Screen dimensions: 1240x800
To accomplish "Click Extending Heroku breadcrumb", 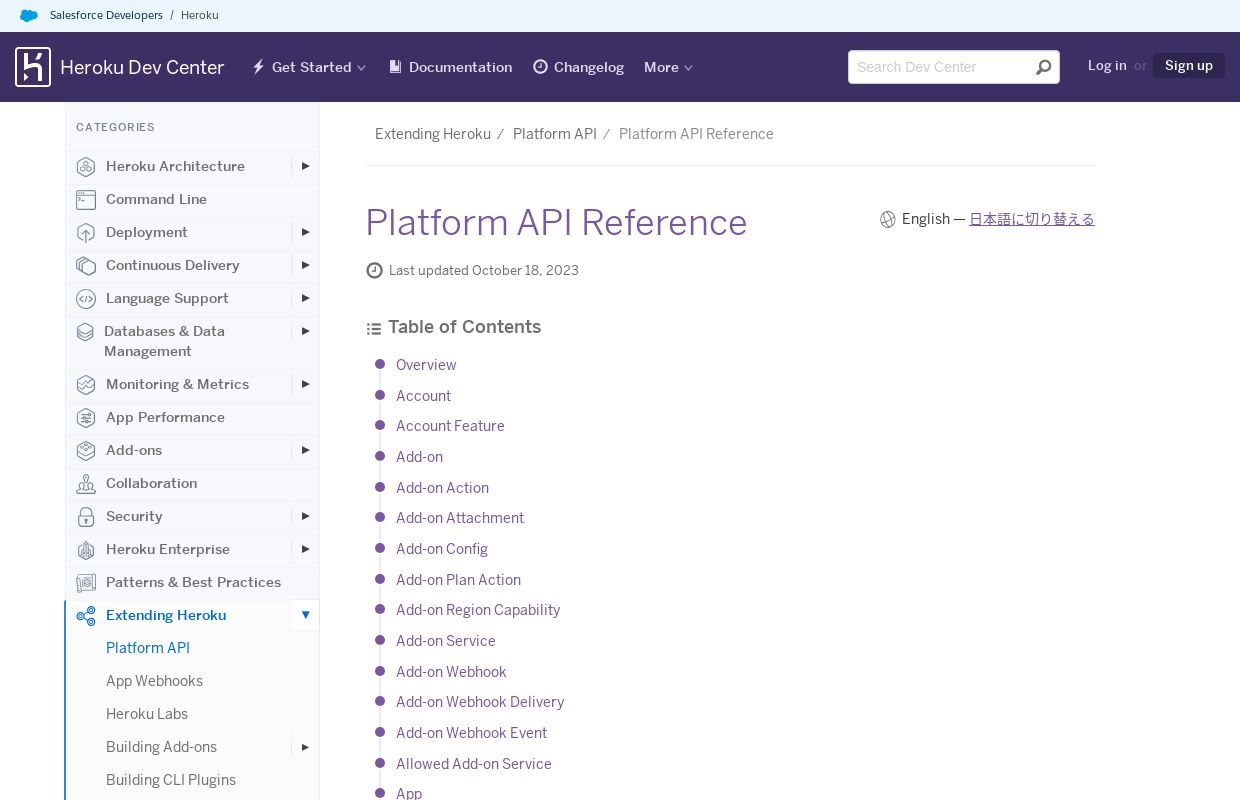I will [433, 134].
